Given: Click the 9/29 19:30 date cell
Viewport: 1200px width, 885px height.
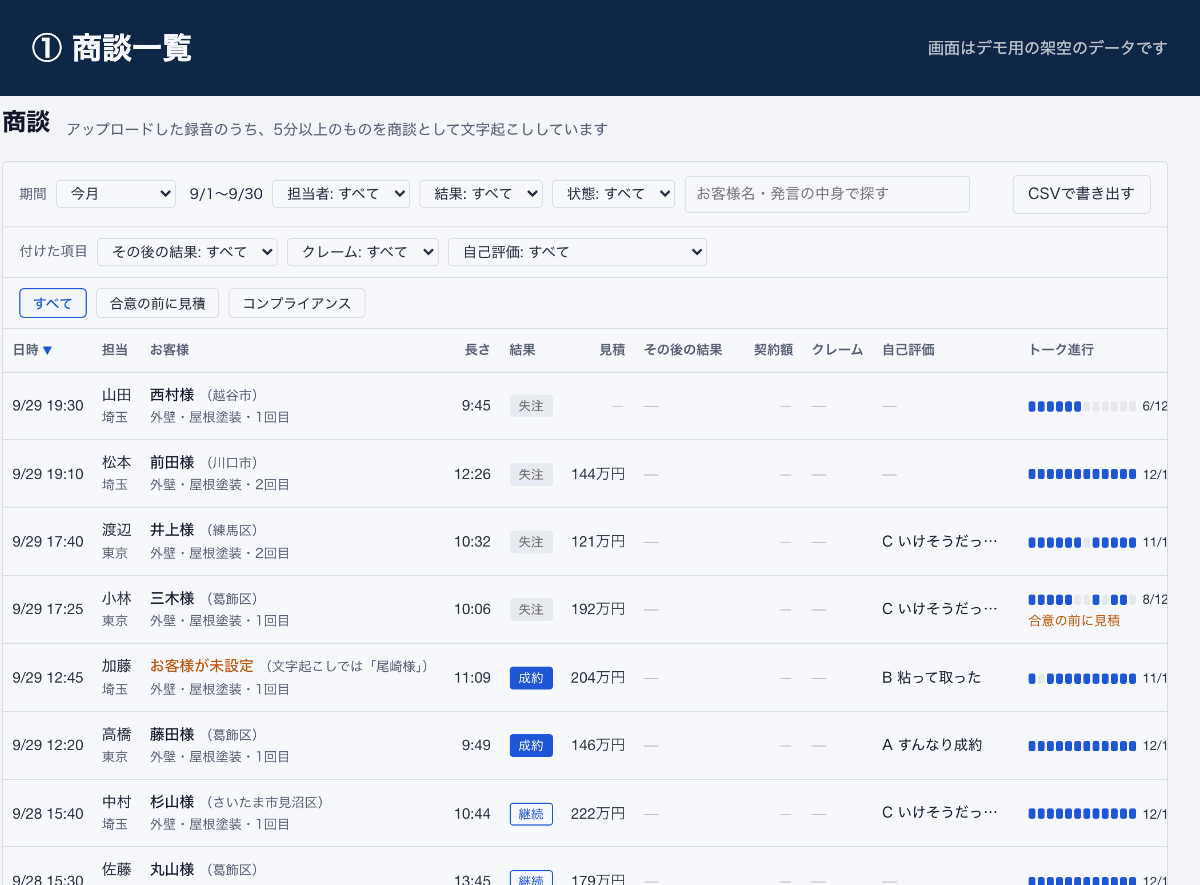Looking at the screenshot, I should point(48,406).
